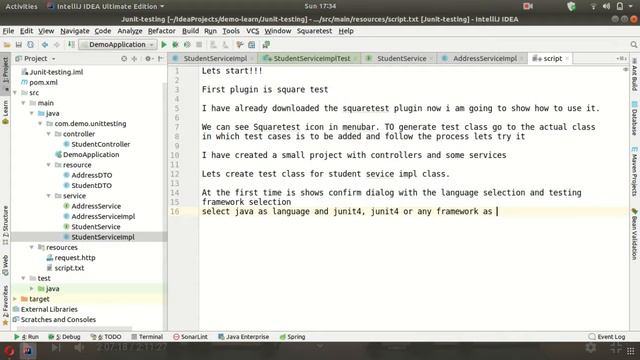The width and height of the screenshot is (640, 360).
Task: Open the Structure tool window
Action: coord(5,225)
